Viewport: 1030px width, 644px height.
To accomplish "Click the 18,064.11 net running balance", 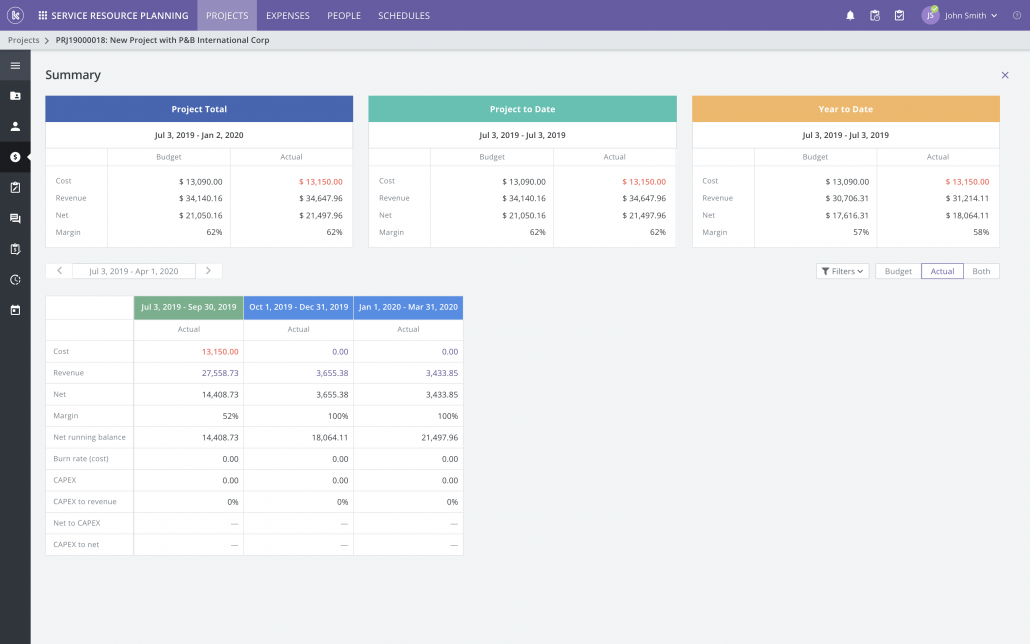I will (330, 437).
